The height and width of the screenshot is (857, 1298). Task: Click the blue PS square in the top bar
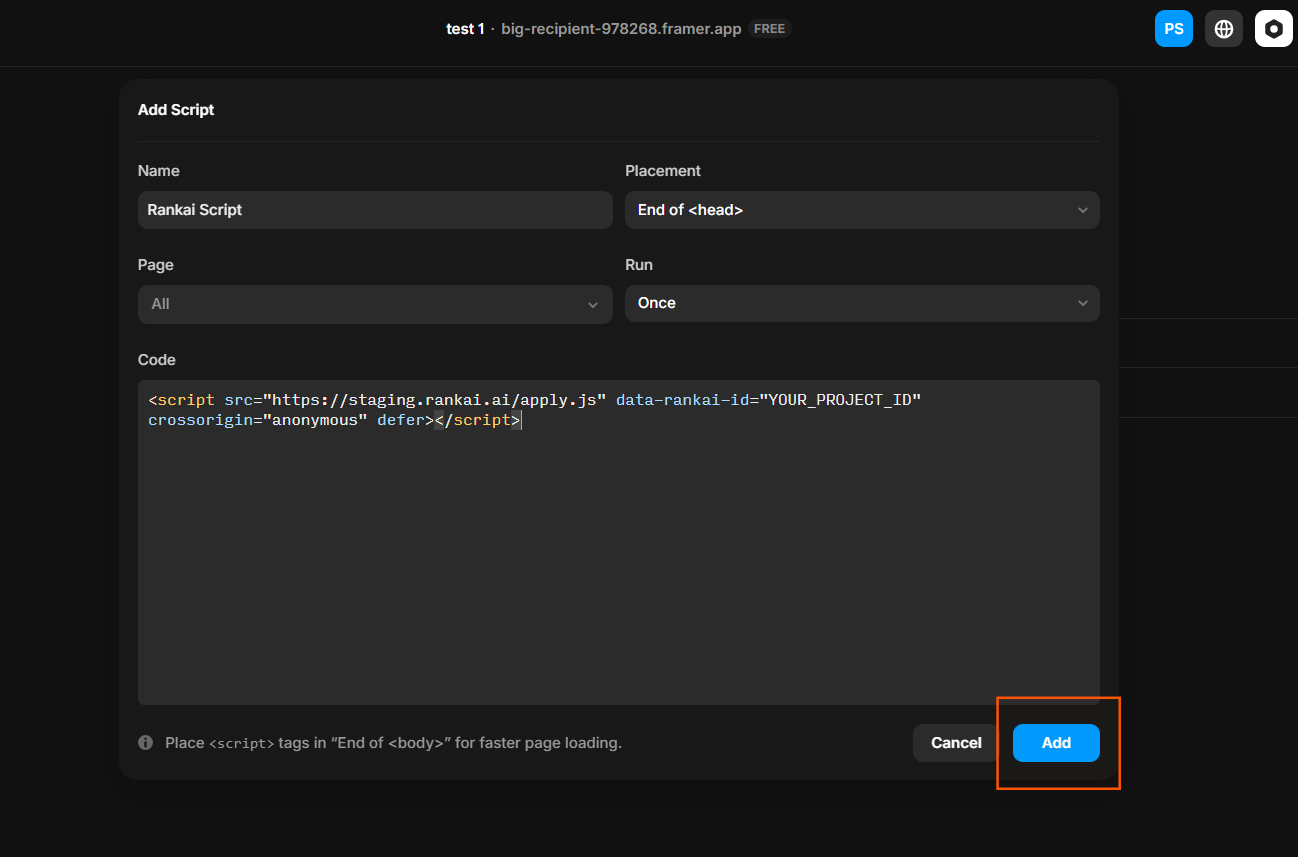1174,28
